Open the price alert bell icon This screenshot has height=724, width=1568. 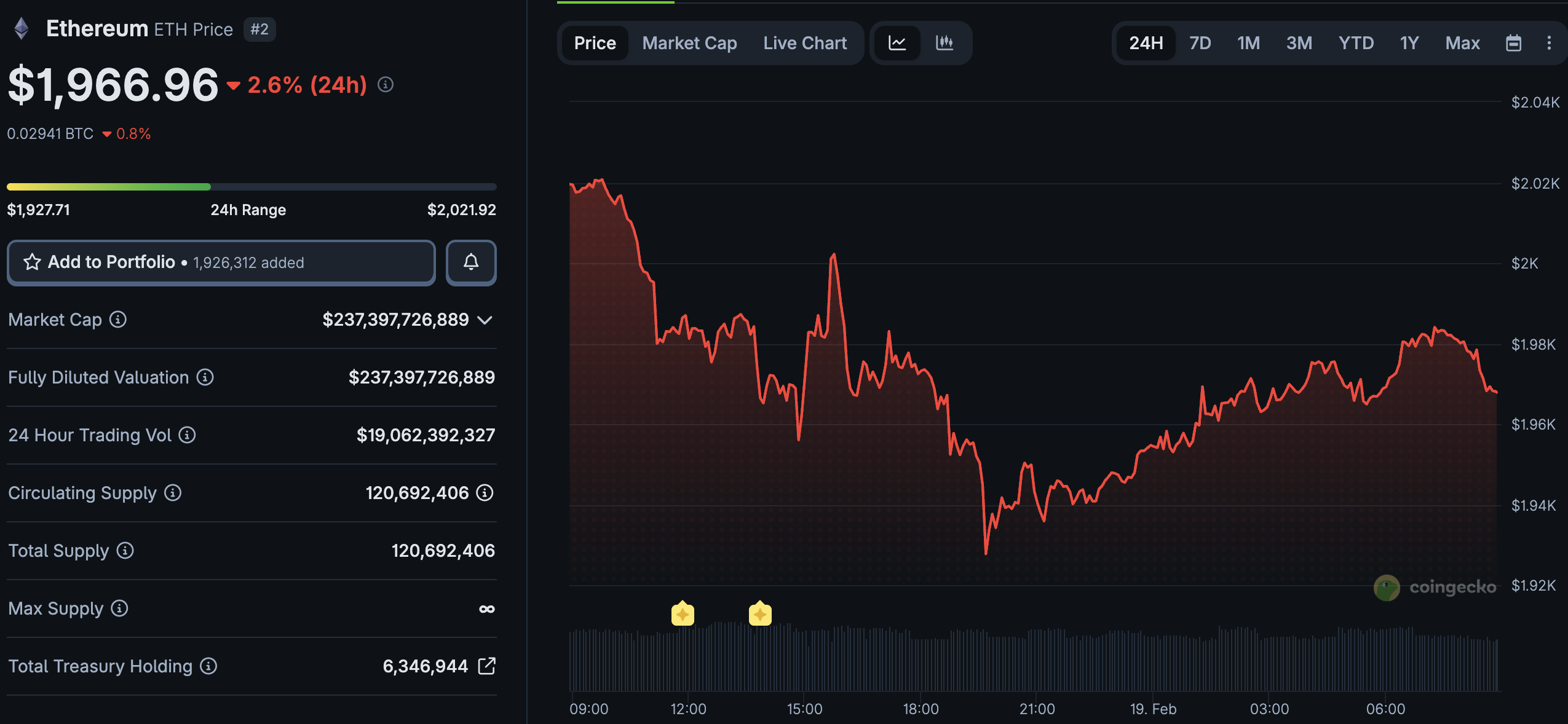coord(471,262)
